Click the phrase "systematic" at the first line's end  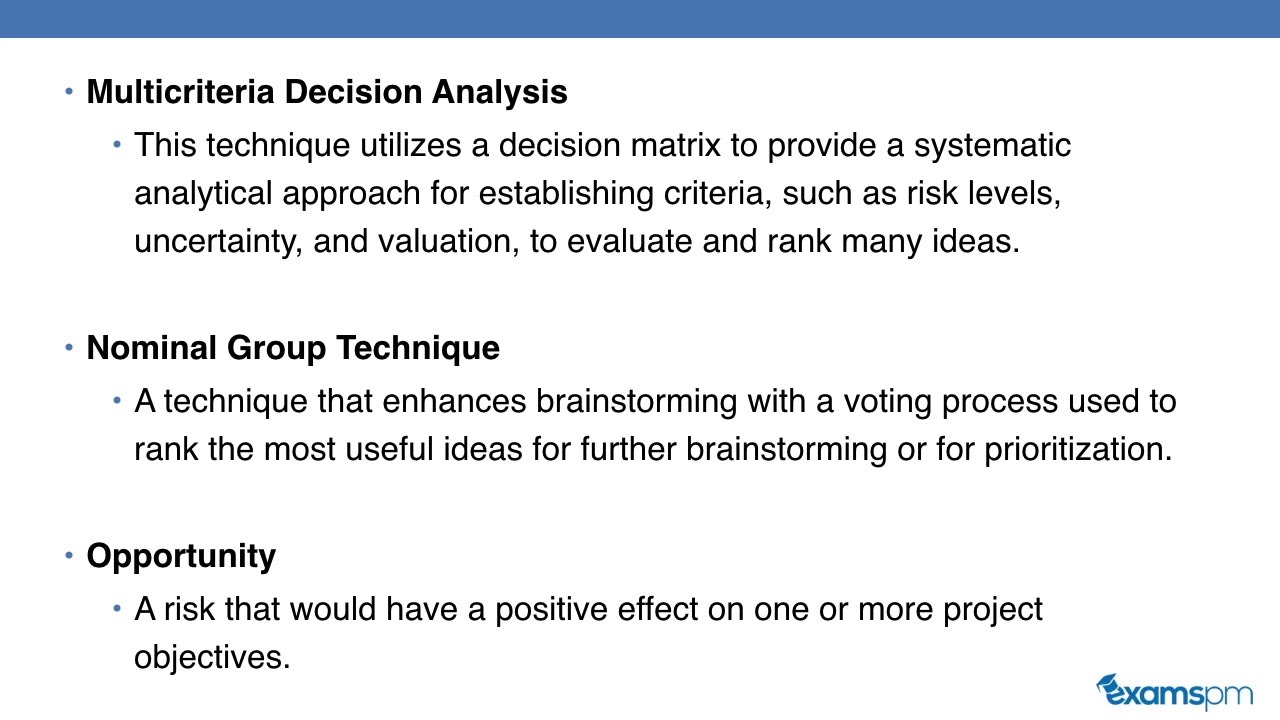pyautogui.click(x=992, y=145)
